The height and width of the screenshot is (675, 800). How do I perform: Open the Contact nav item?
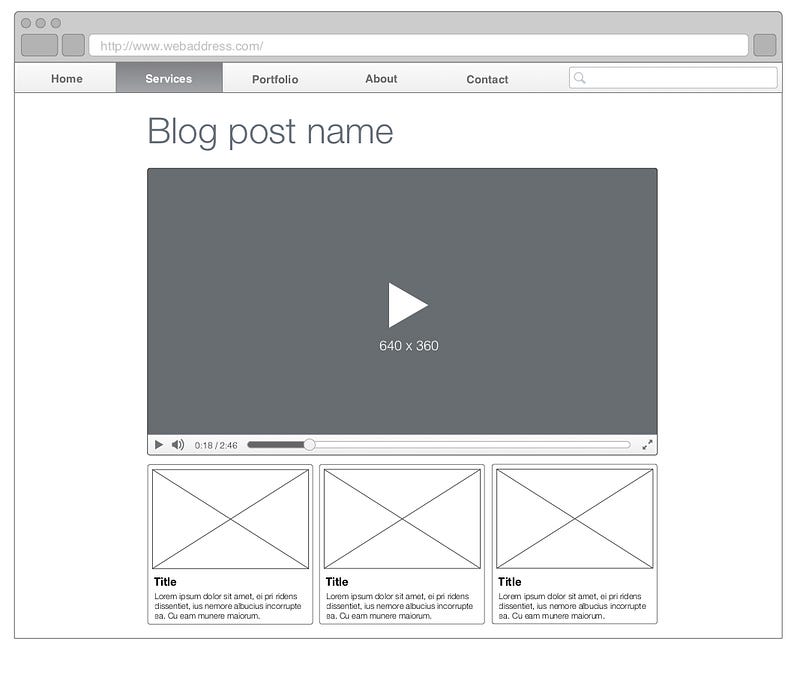[487, 79]
